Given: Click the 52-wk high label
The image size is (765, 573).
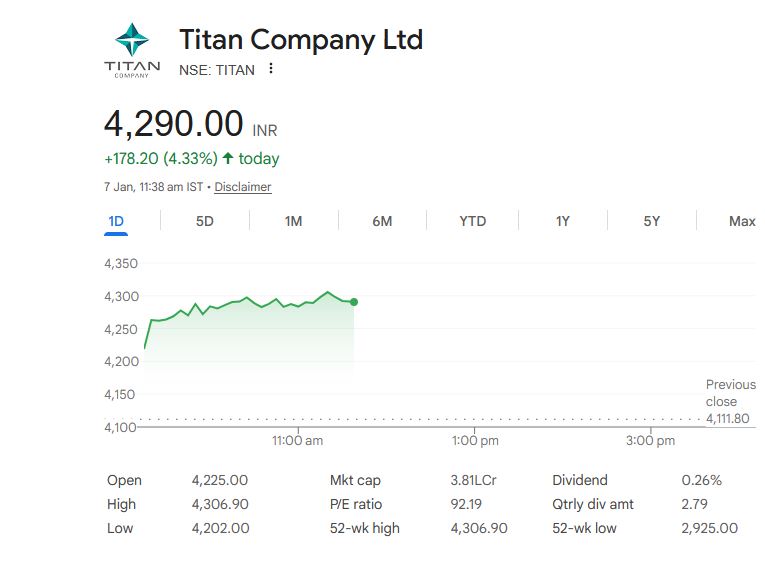Looking at the screenshot, I should click(364, 528).
